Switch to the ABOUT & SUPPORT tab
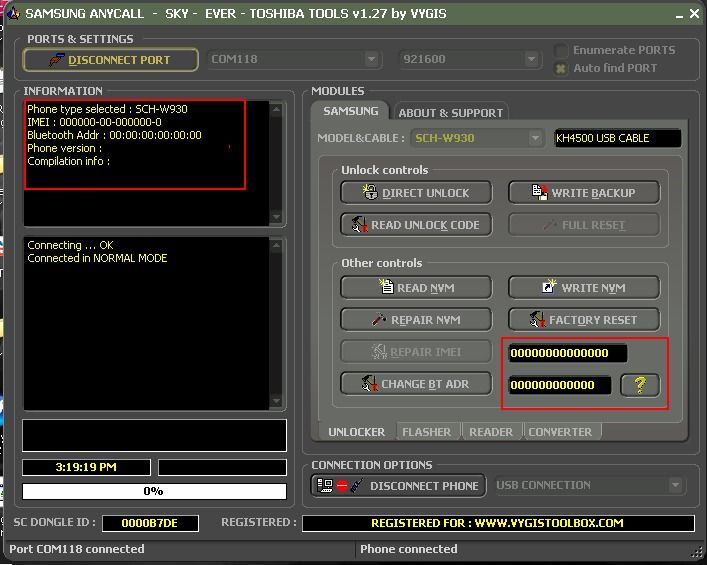Viewport: 707px width, 565px height. coord(450,113)
